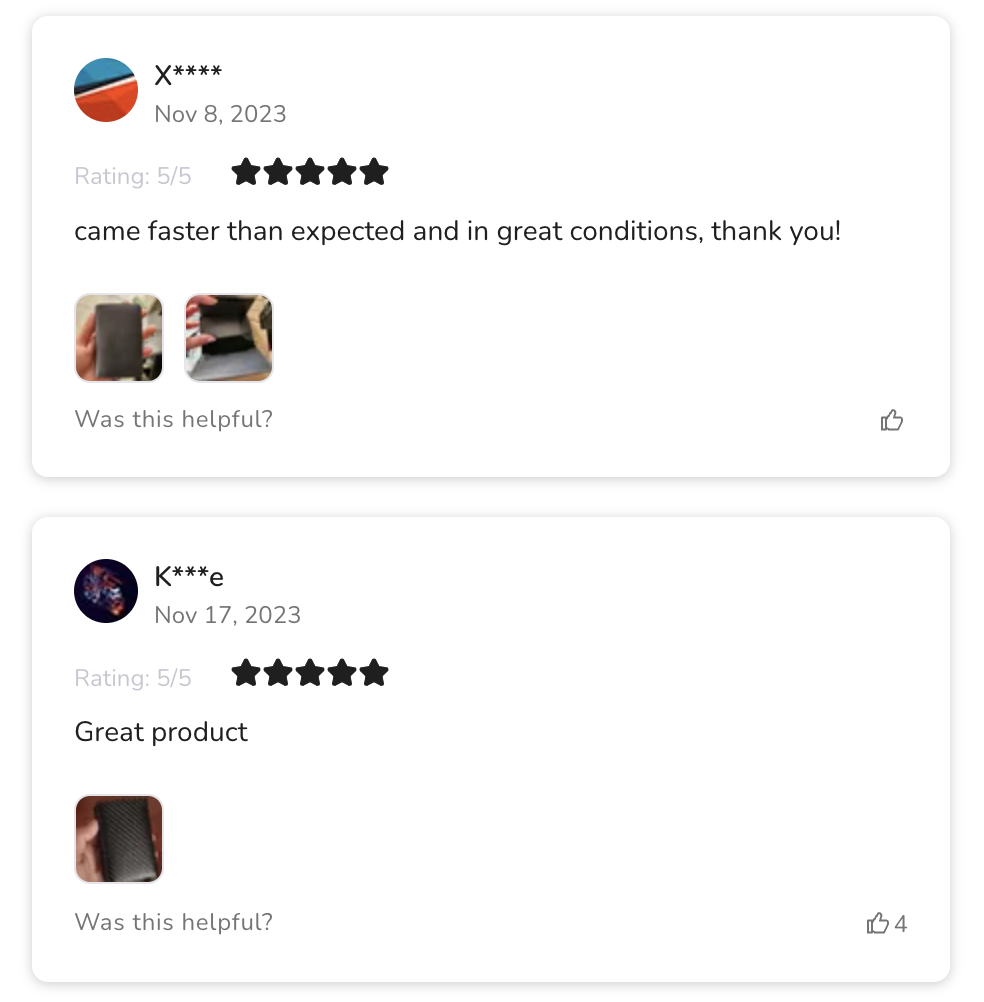Select reviewer name X****
The image size is (984, 1002).
(x=188, y=74)
